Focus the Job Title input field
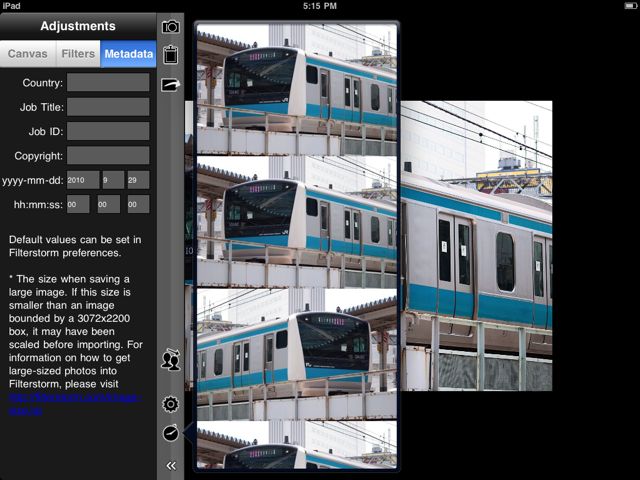 click(108, 107)
